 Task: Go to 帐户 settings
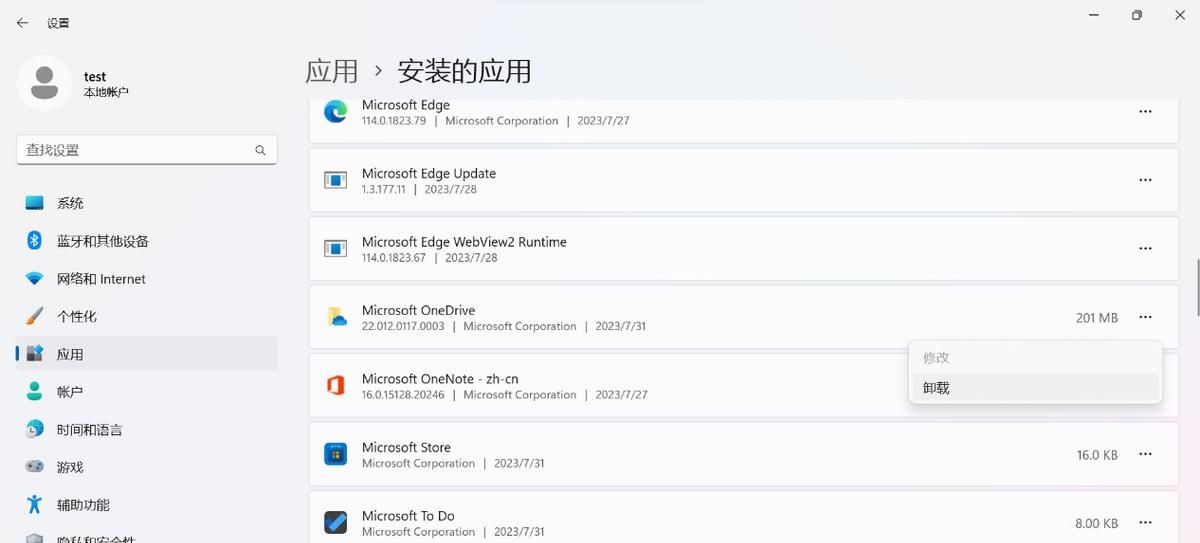[x=147, y=392]
